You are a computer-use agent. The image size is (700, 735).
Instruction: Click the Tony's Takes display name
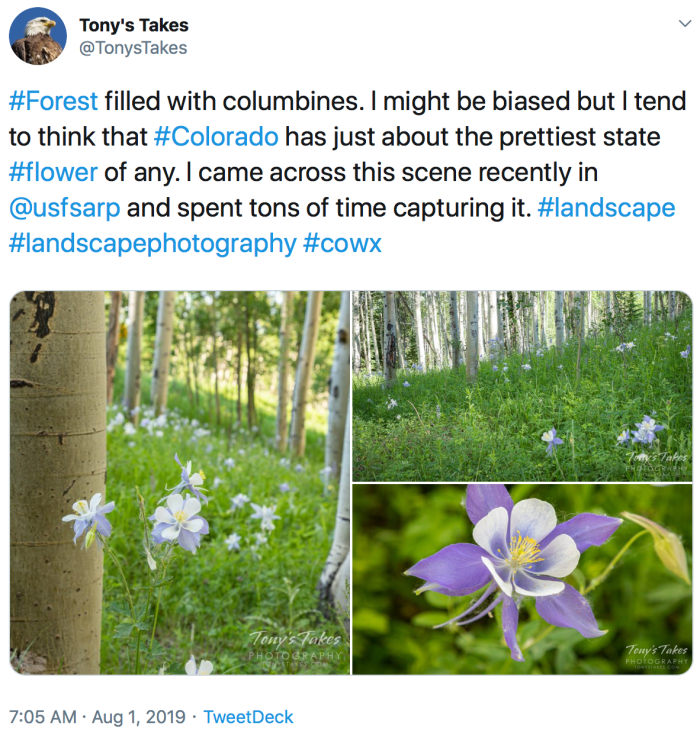134,25
